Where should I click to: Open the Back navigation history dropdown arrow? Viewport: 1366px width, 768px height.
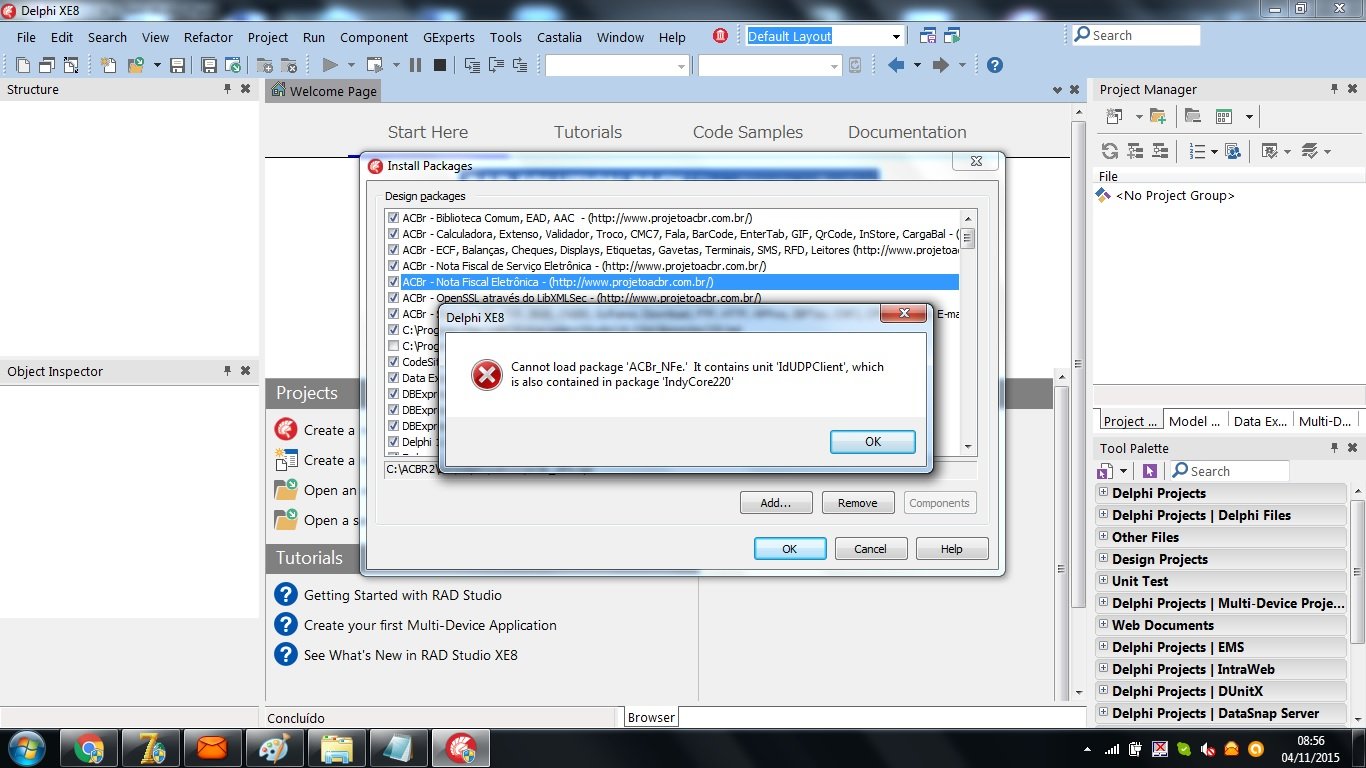click(916, 65)
